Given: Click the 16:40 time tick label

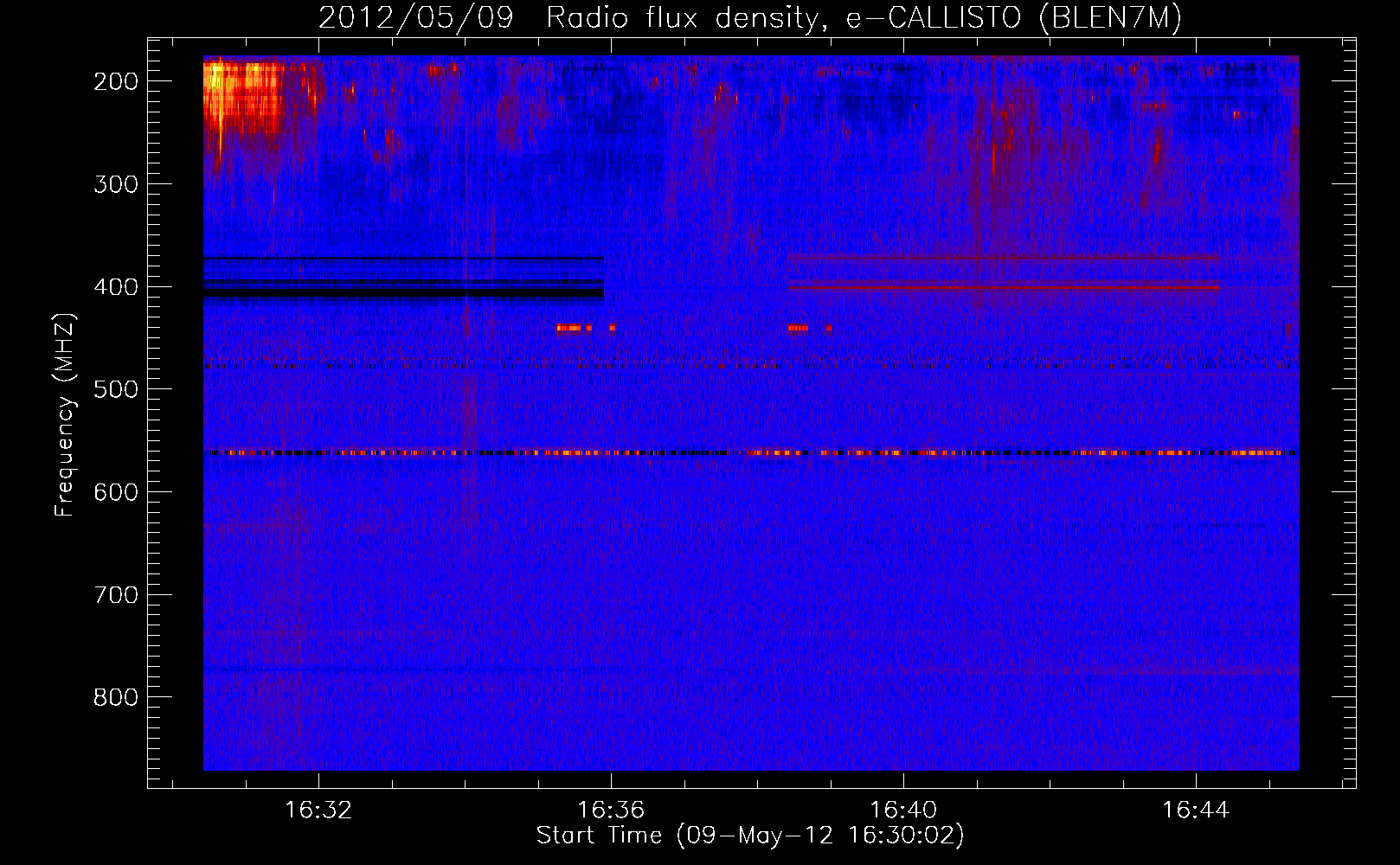Looking at the screenshot, I should coord(903,810).
